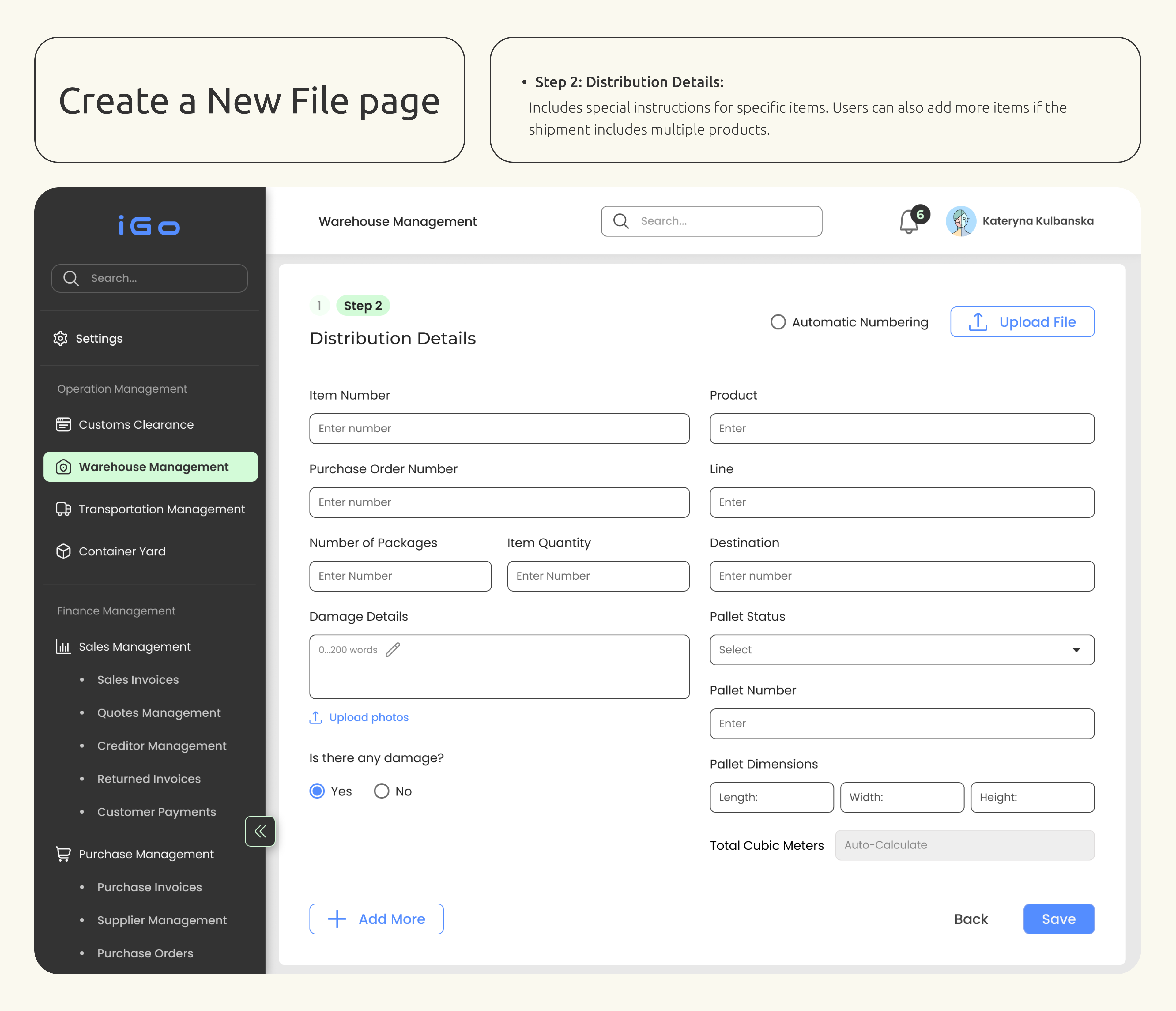Viewport: 1176px width, 1011px height.
Task: Expand Purchase Management menu section
Action: coord(146,854)
